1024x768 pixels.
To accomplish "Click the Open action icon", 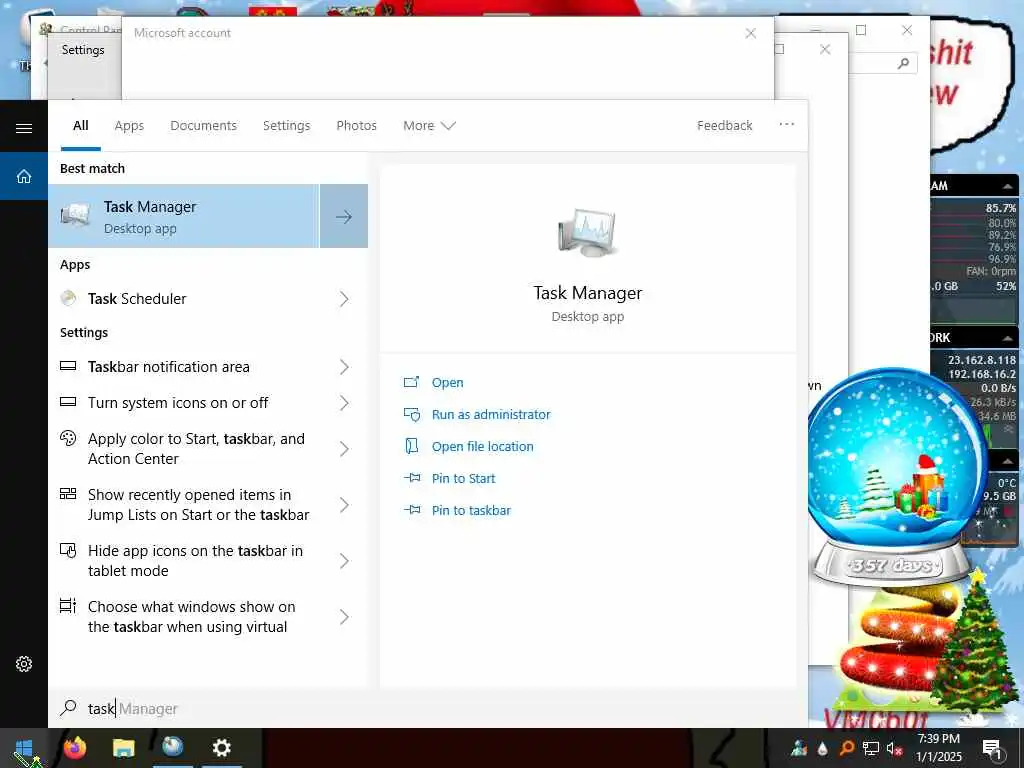I will (411, 382).
